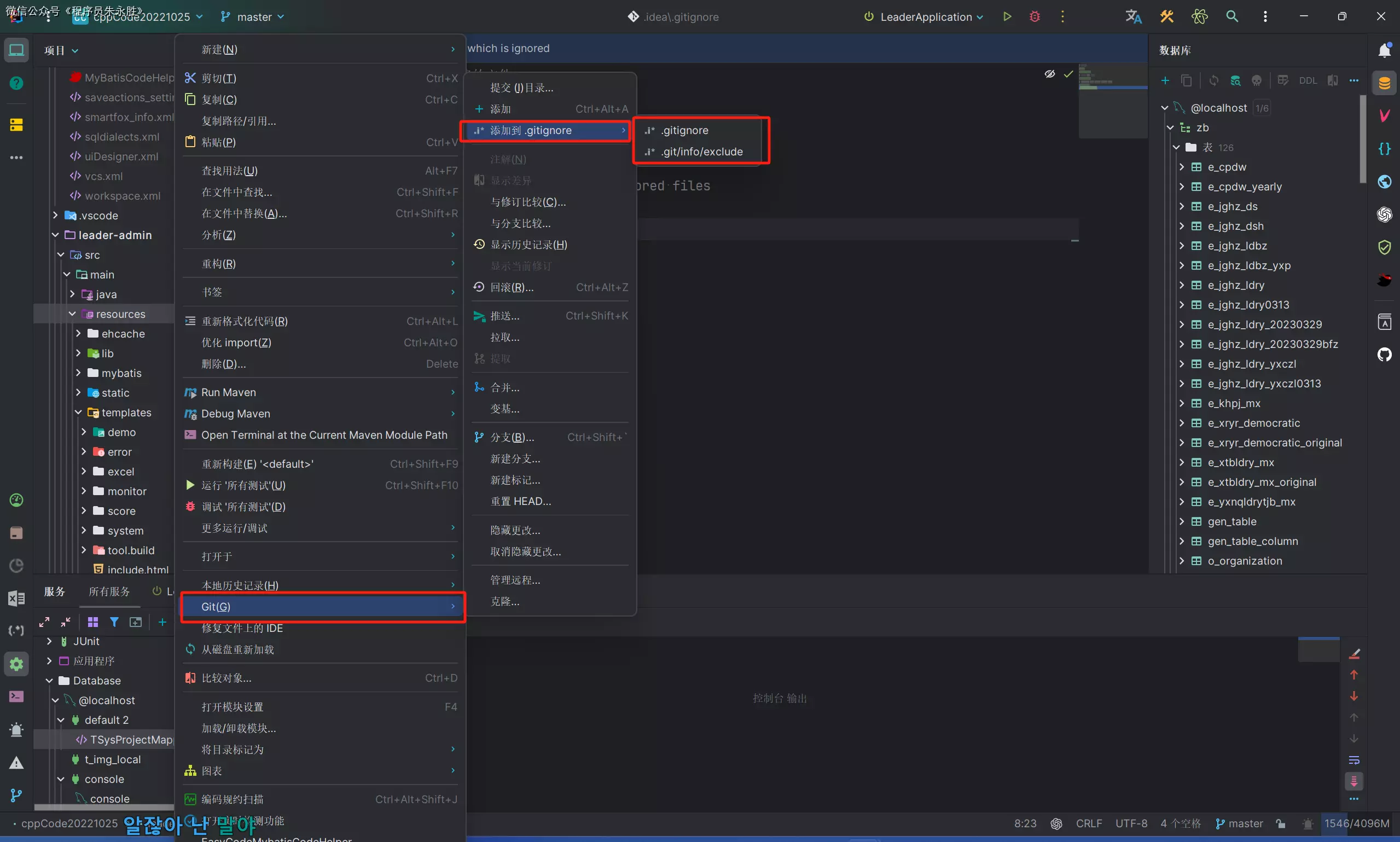Open project-wide search with the magnifier icon
Viewport: 1400px width, 842px height.
tap(1232, 16)
